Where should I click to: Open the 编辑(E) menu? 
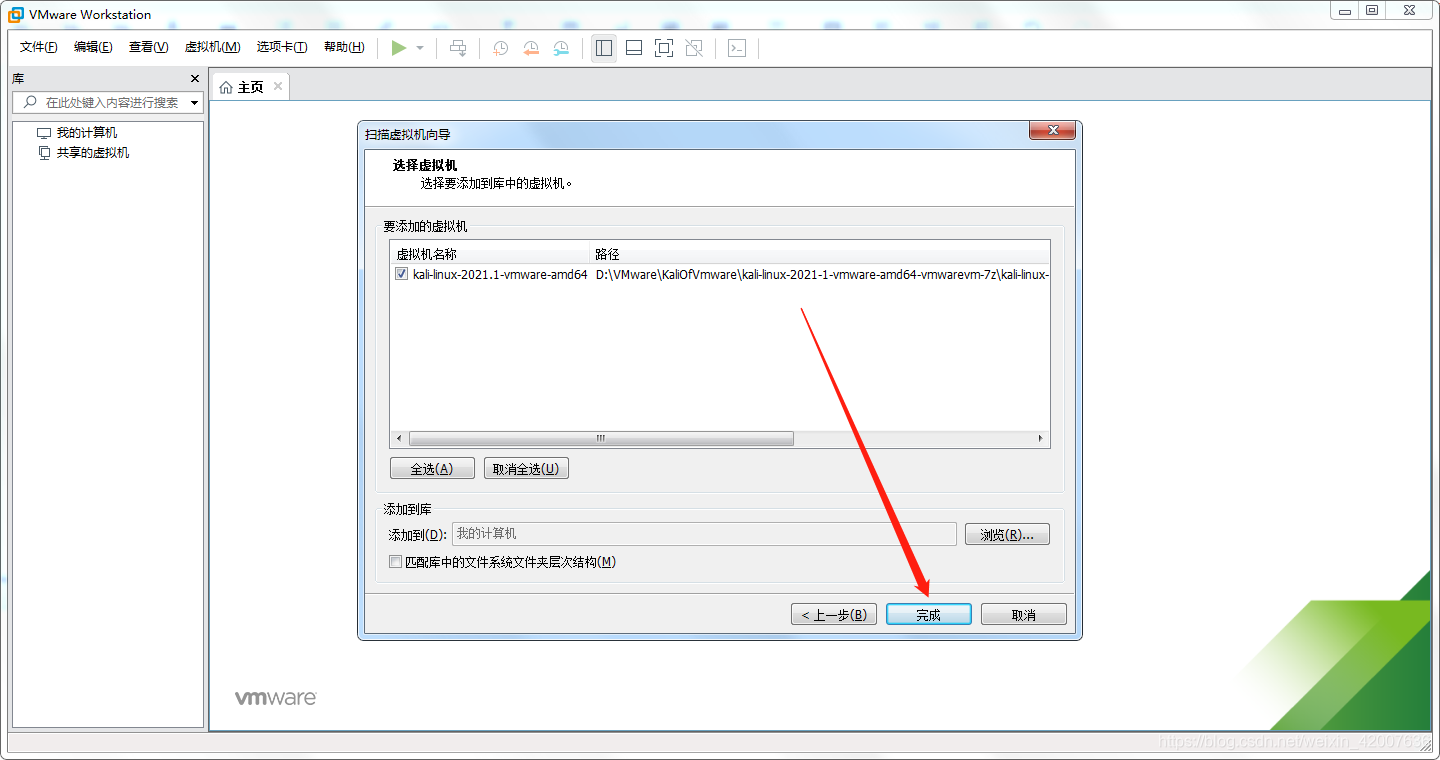pos(93,47)
